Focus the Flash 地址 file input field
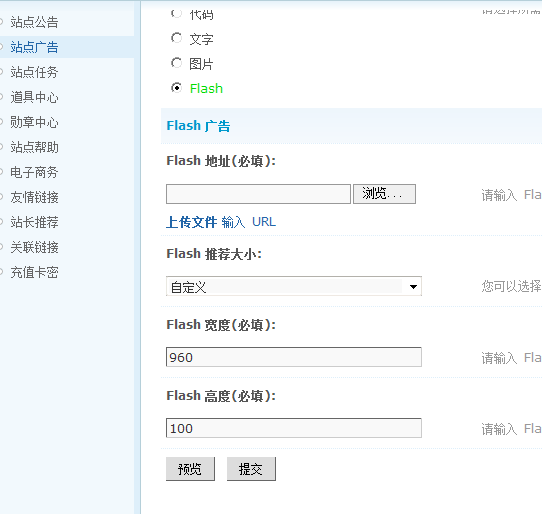The image size is (542, 514). pos(258,194)
